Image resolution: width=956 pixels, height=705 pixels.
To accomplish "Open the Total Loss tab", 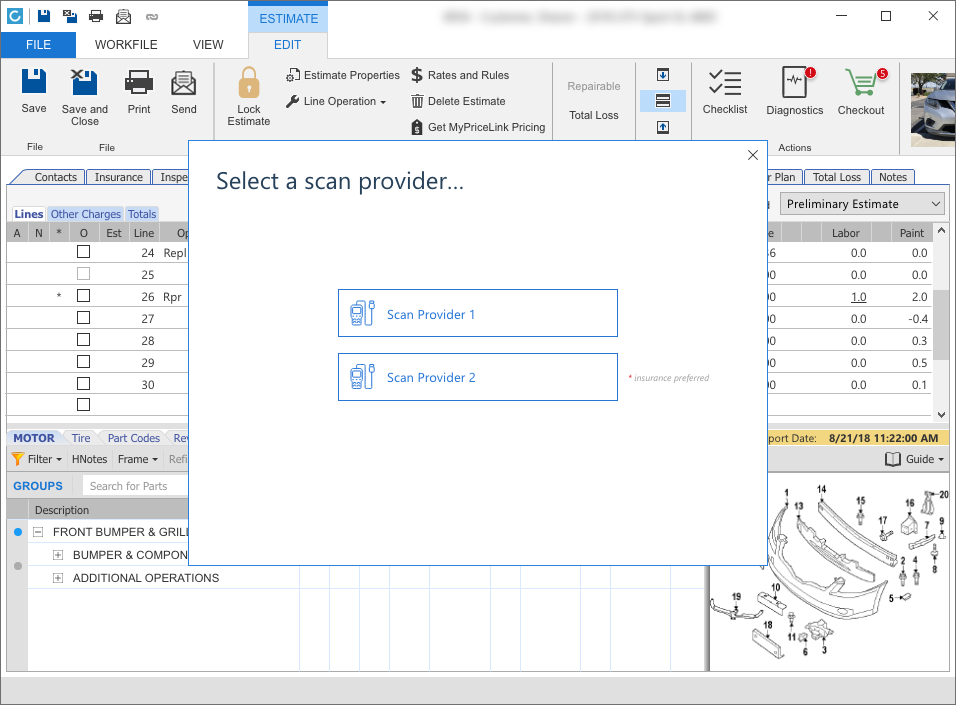I will (836, 177).
